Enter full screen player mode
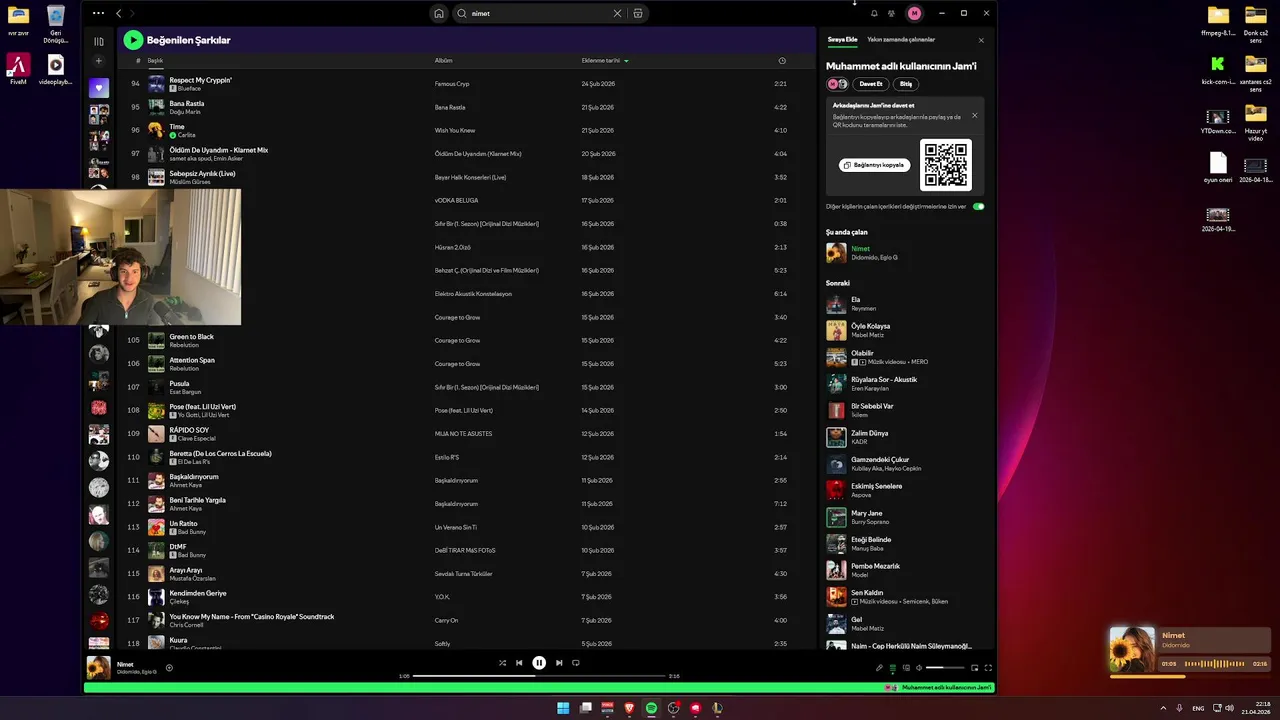Image resolution: width=1280 pixels, height=720 pixels. click(988, 668)
